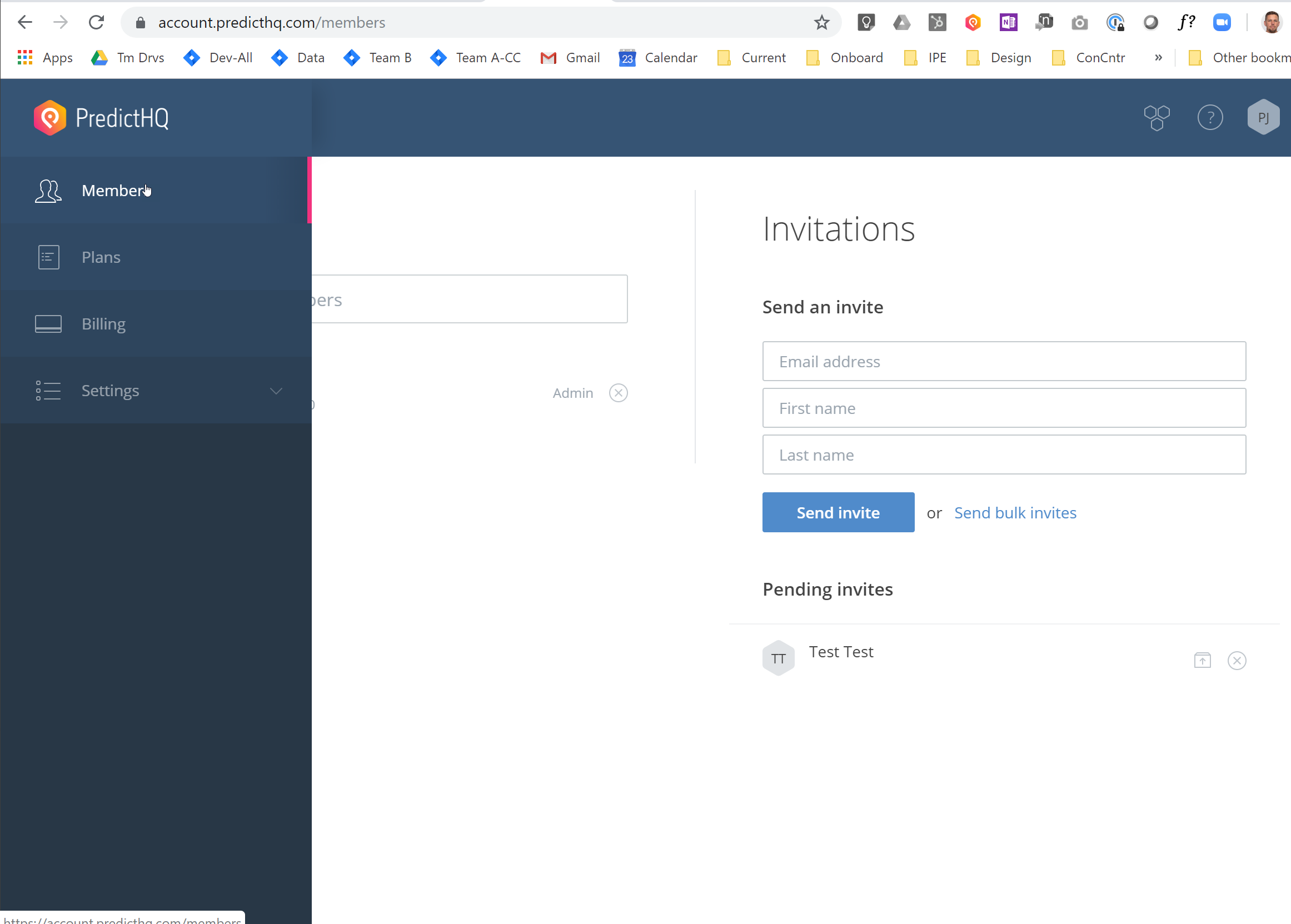Screen dimensions: 1291x924
Task: Expand the IPE bookmarks folder
Action: 925,57
